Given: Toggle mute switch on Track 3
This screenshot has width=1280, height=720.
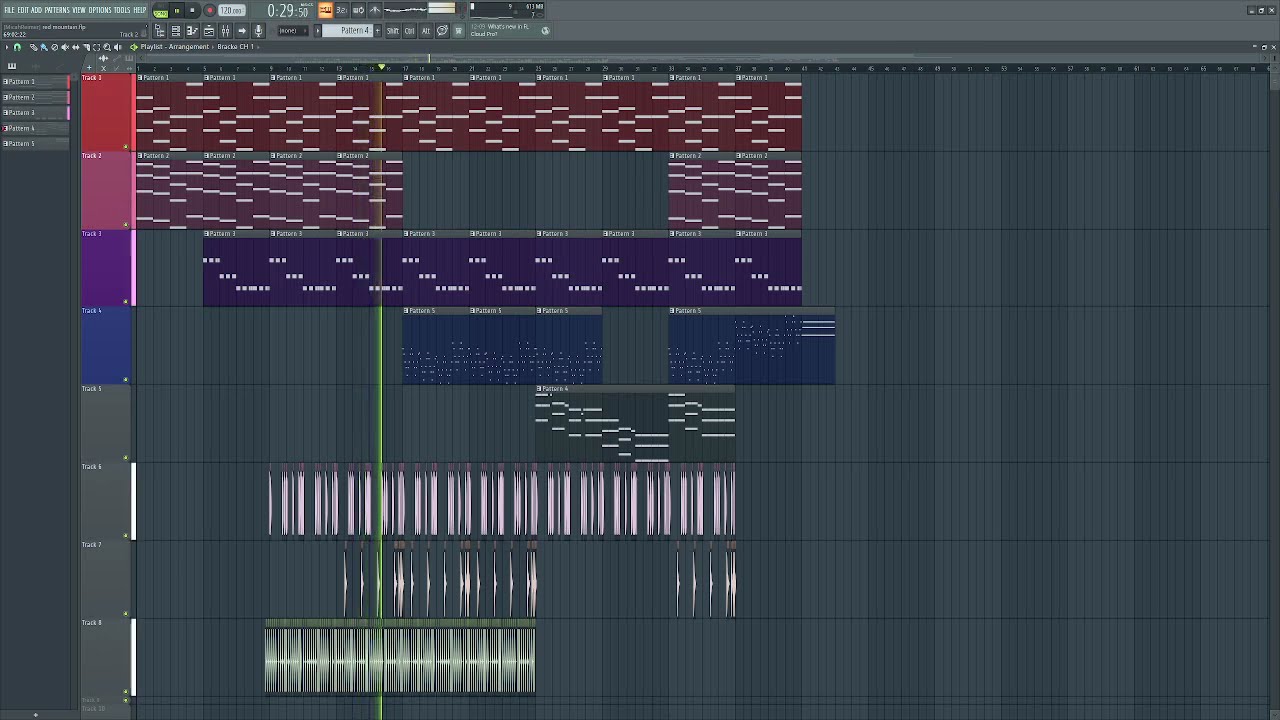Looking at the screenshot, I should click(x=126, y=302).
